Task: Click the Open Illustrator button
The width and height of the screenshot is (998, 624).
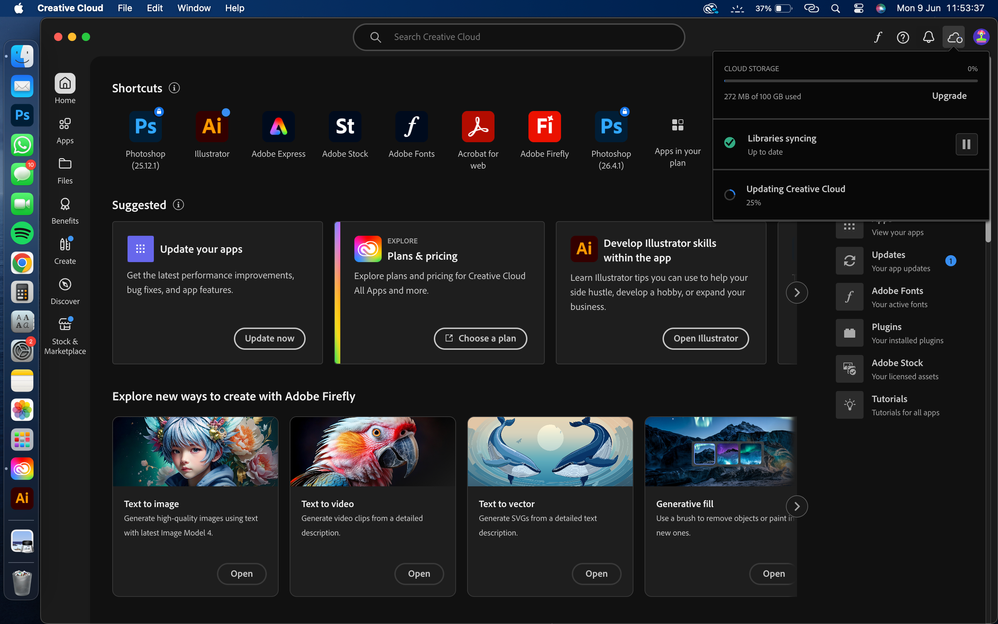Action: (706, 338)
